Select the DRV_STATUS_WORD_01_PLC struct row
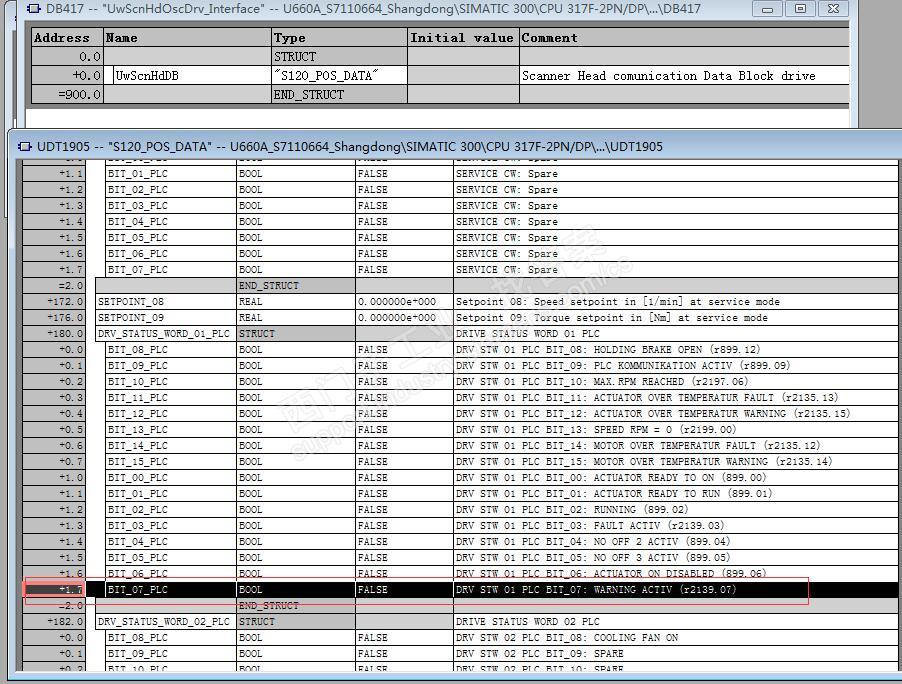902x684 pixels. tap(460, 334)
